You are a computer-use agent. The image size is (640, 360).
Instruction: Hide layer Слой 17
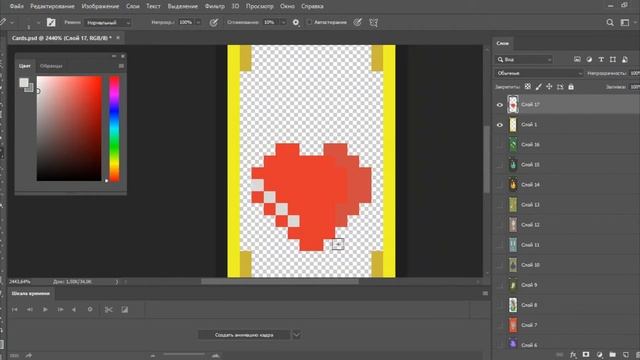(x=500, y=105)
